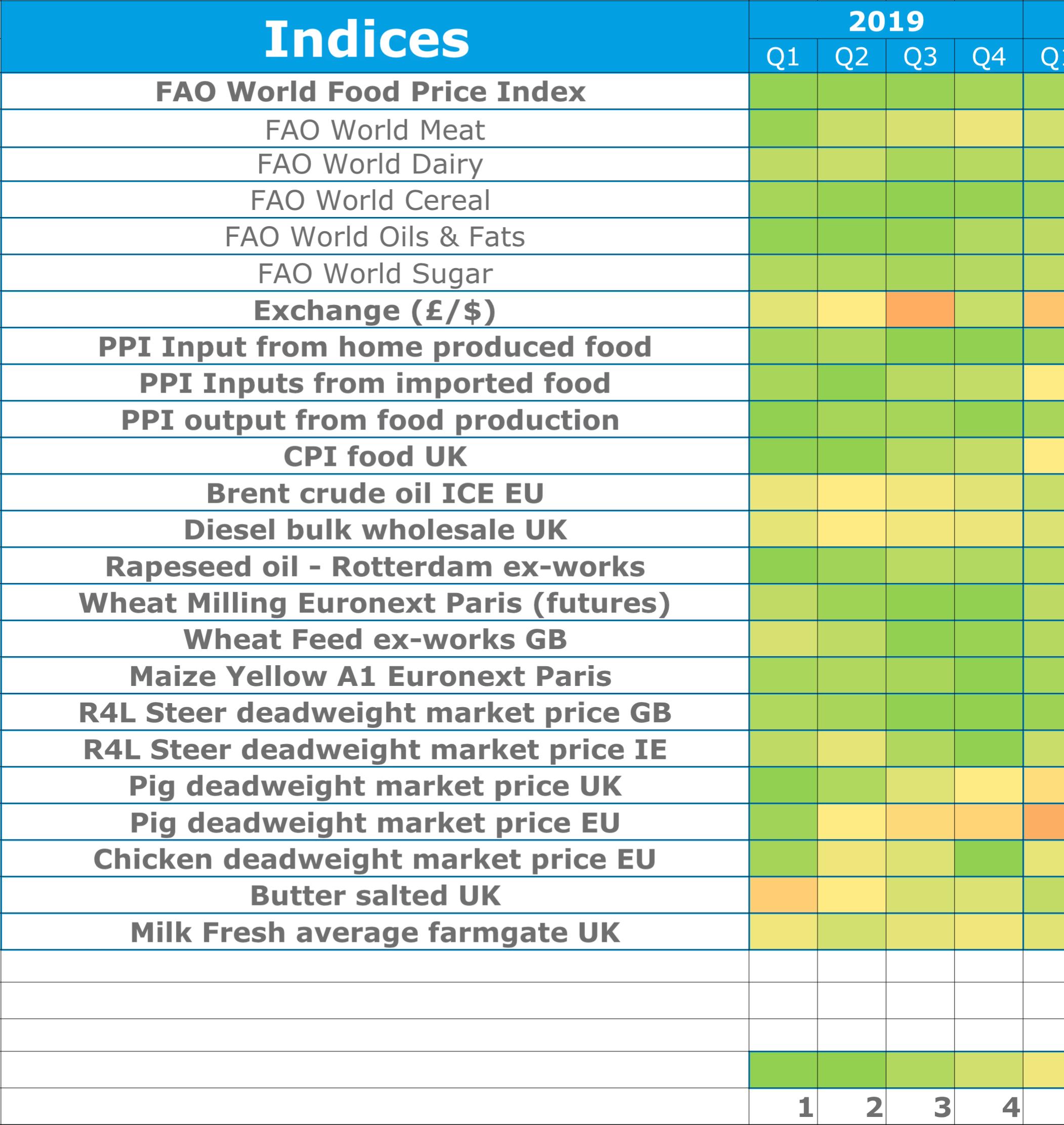Select the Wheat Feed ex-works GB Q3 cell

pyautogui.click(x=920, y=639)
